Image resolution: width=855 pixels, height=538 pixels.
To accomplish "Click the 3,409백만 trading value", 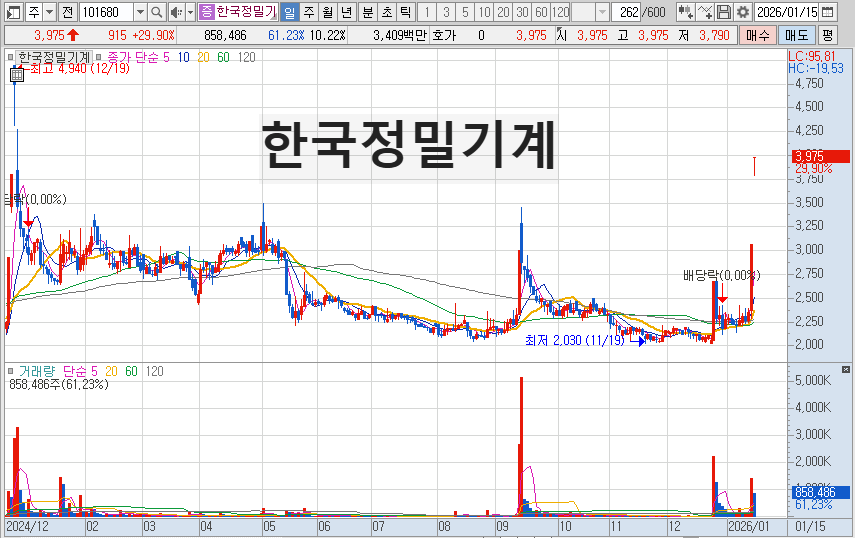I will (x=400, y=35).
